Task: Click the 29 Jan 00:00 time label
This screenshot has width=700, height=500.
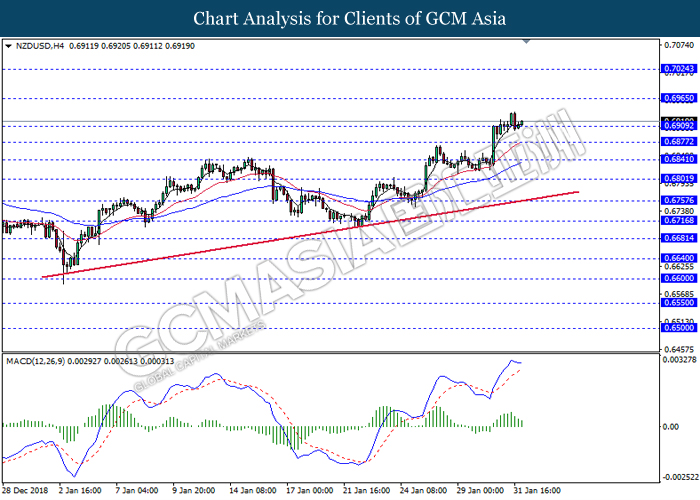Action: click(480, 491)
